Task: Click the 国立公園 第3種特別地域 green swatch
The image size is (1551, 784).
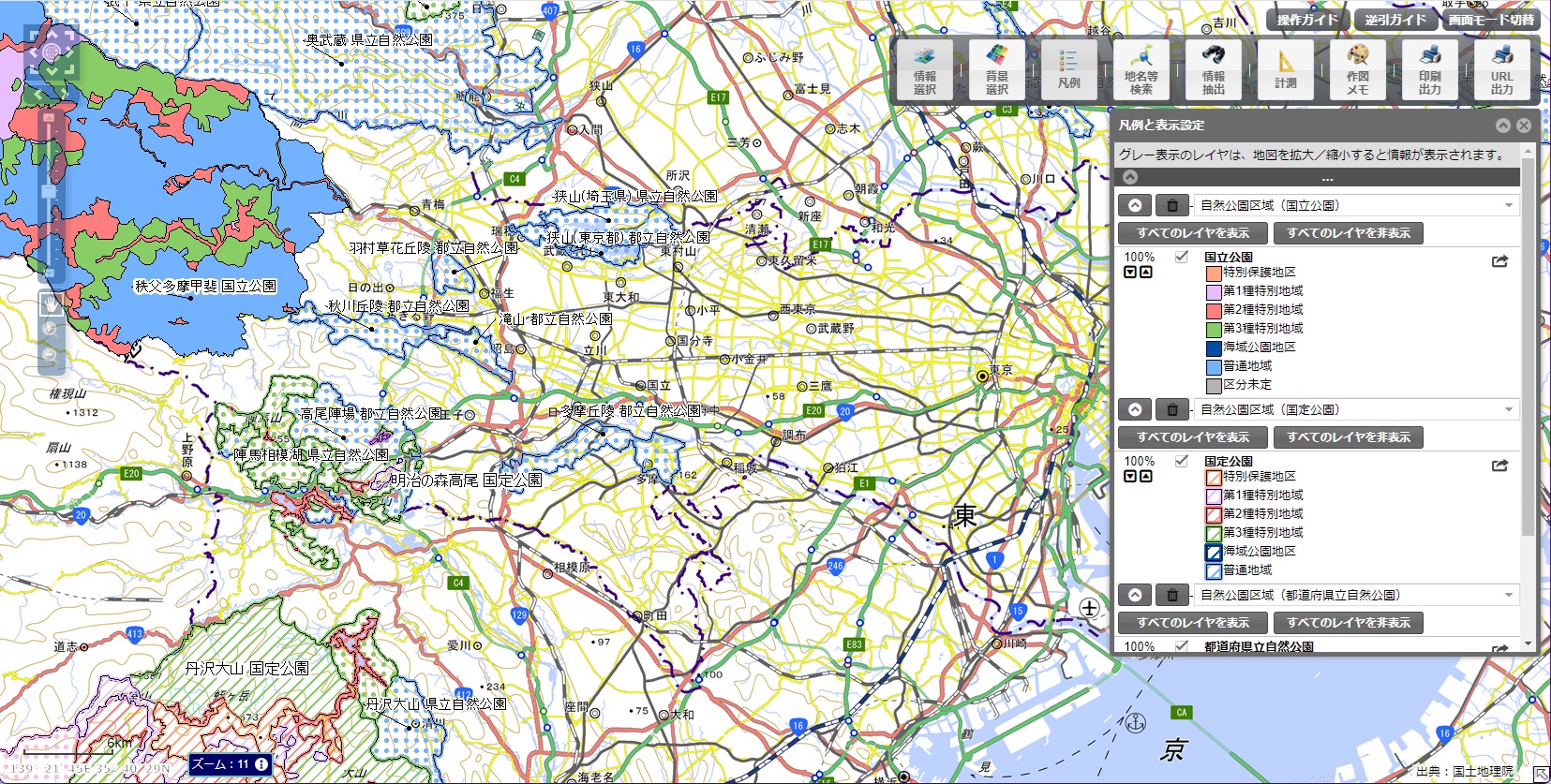Action: tap(1214, 330)
